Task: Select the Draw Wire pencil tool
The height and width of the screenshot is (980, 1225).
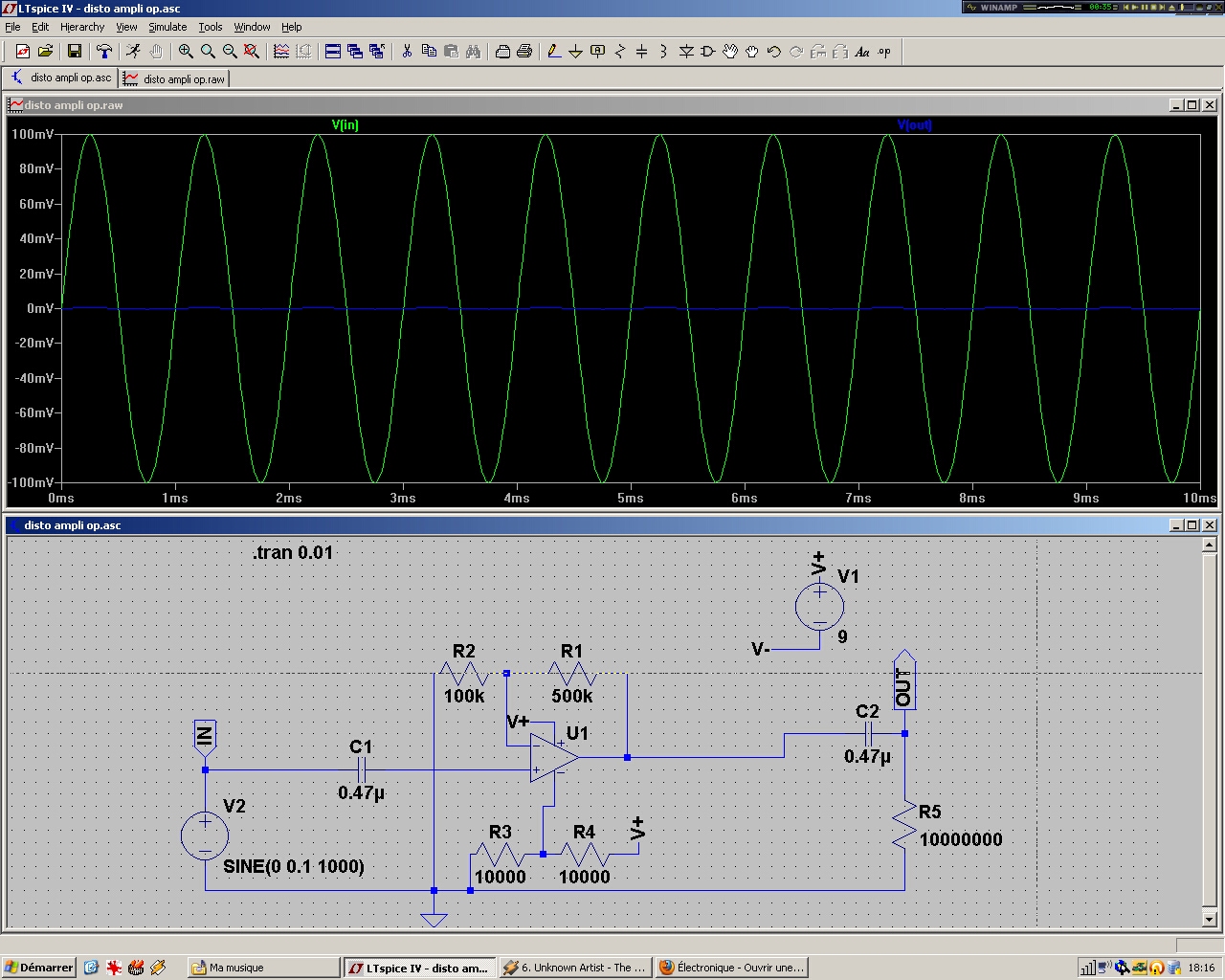Action: pos(554,52)
